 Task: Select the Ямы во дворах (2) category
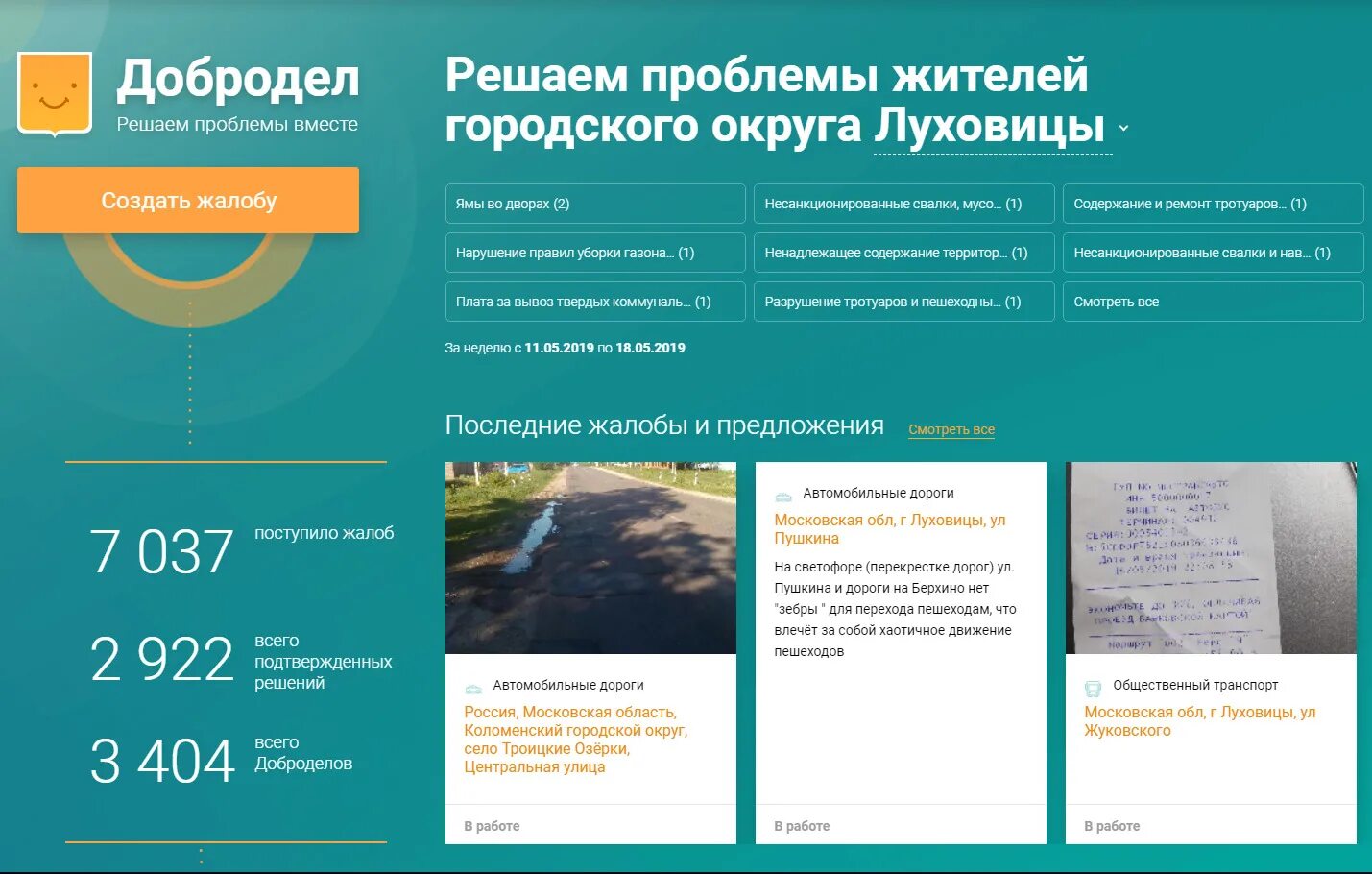click(x=595, y=204)
